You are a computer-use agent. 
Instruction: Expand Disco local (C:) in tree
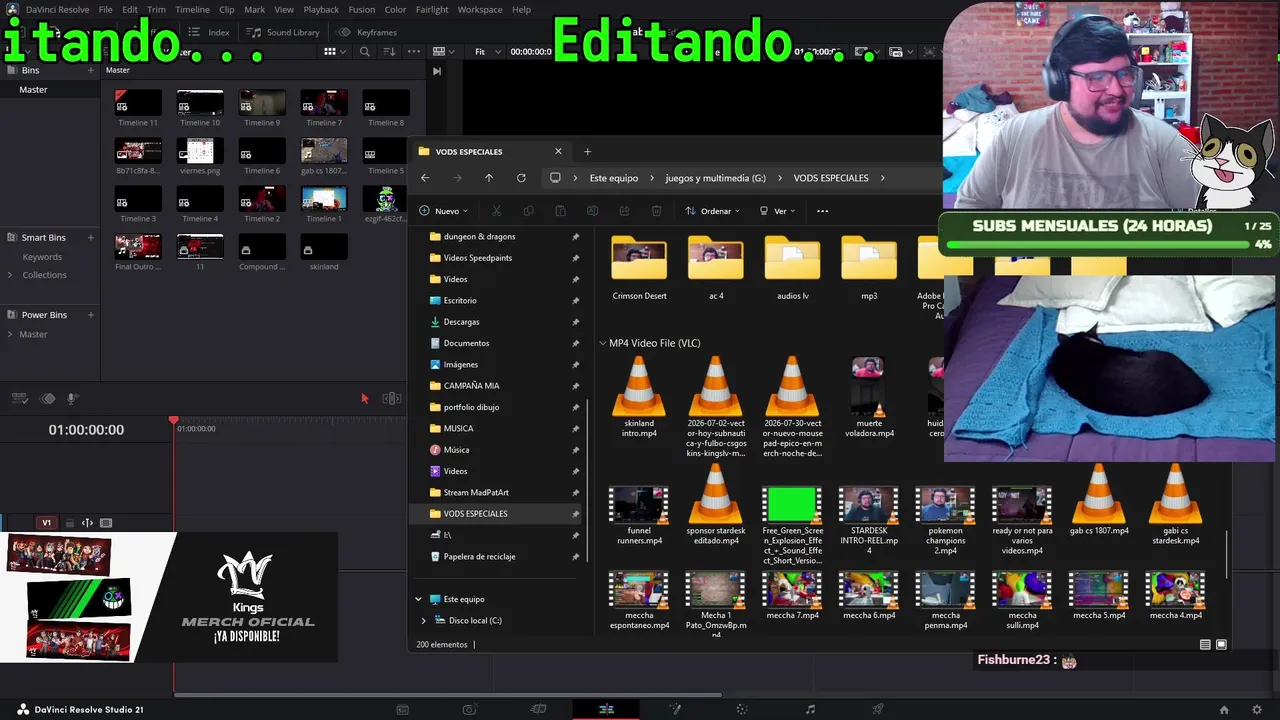423,621
